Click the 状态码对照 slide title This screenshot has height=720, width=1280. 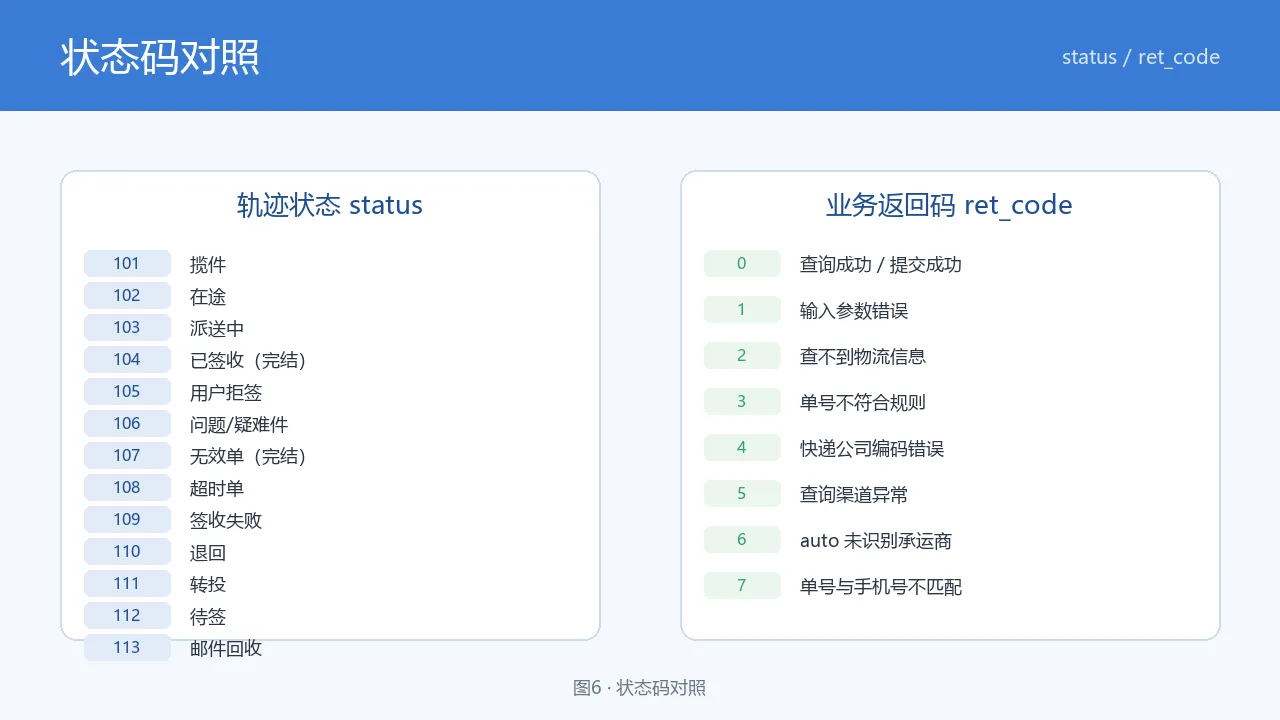(x=160, y=57)
